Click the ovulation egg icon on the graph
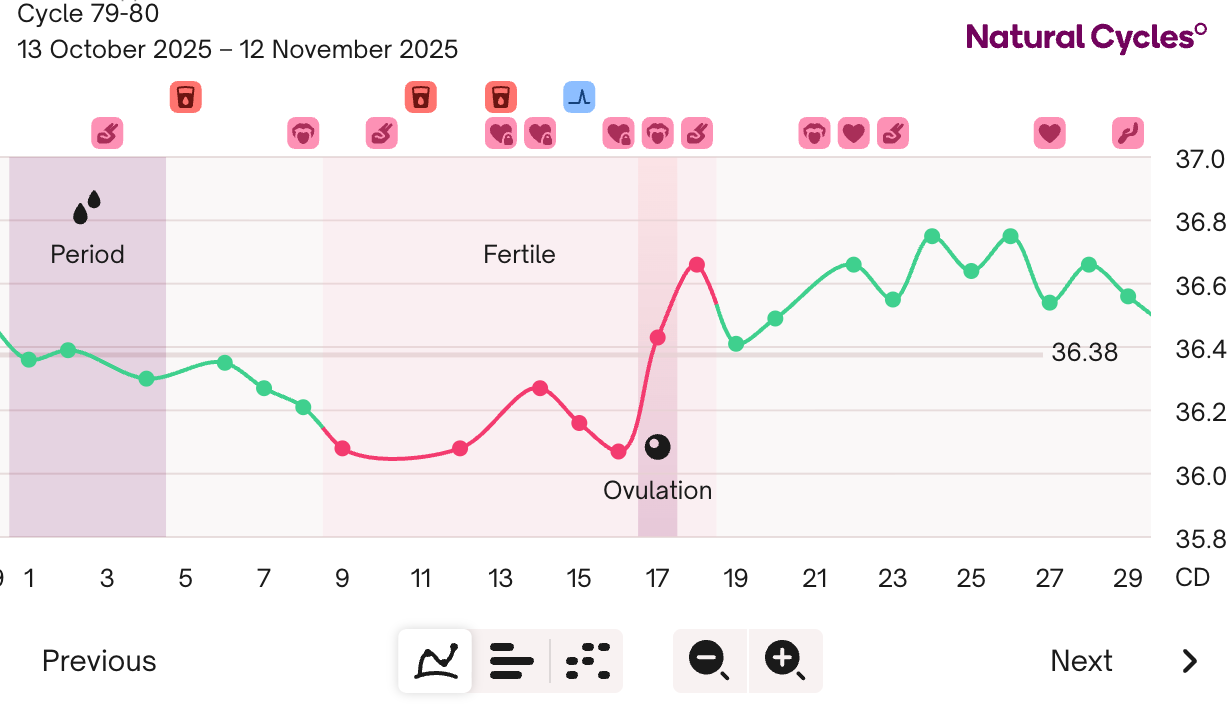The image size is (1232, 704). [657, 447]
